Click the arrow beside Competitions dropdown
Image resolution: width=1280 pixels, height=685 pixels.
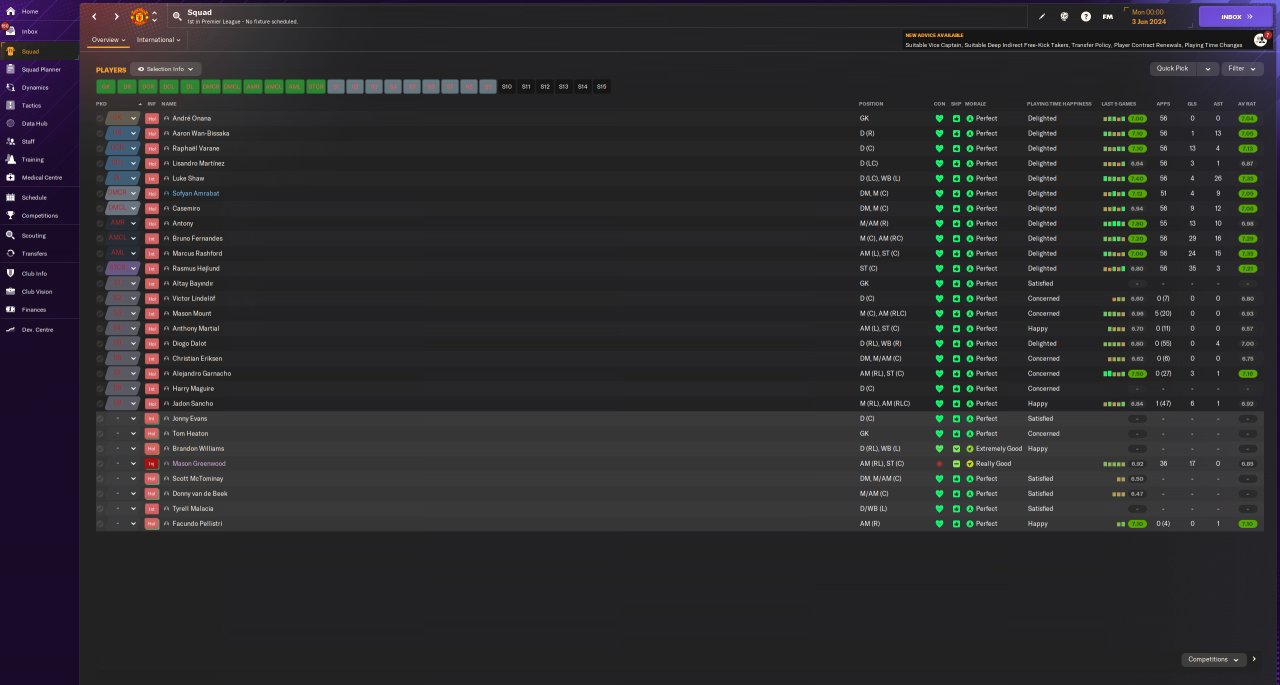[1255, 659]
